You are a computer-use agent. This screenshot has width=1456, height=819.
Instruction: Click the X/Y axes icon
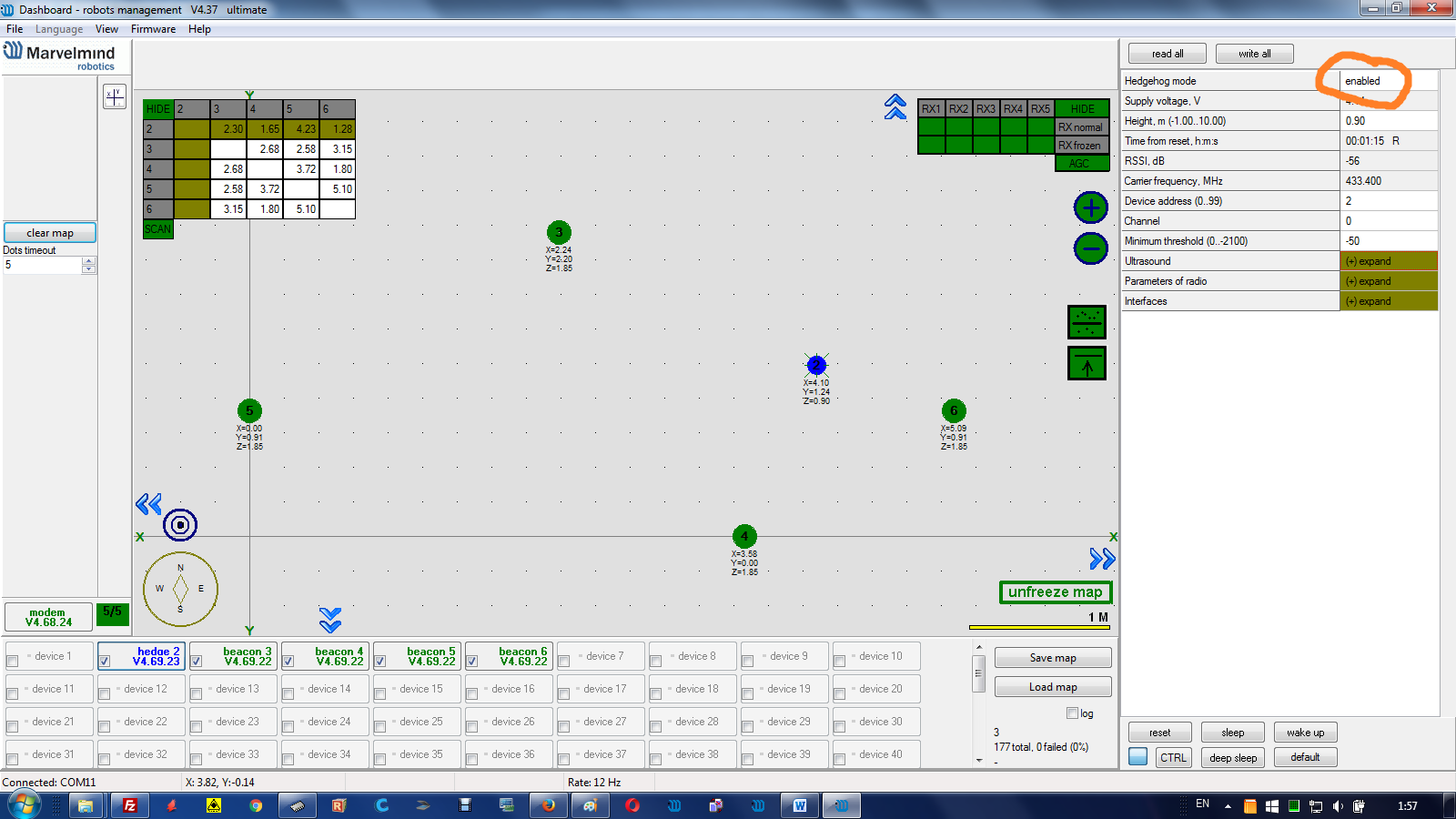(115, 96)
